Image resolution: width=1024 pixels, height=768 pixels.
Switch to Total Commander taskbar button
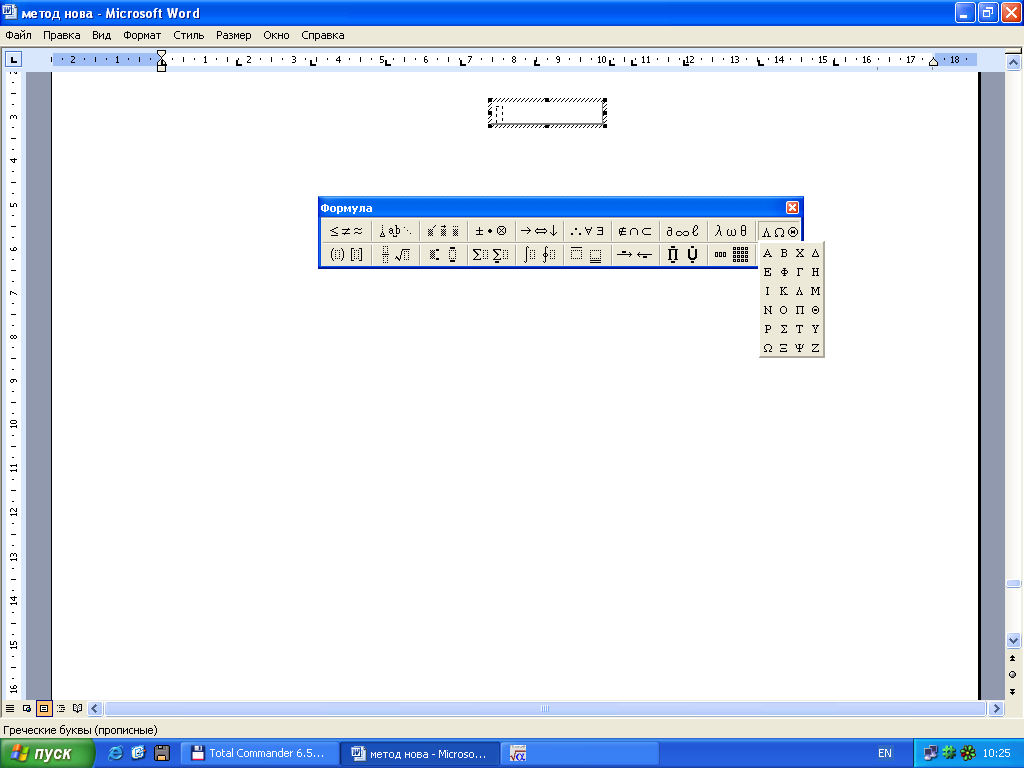(x=259, y=753)
